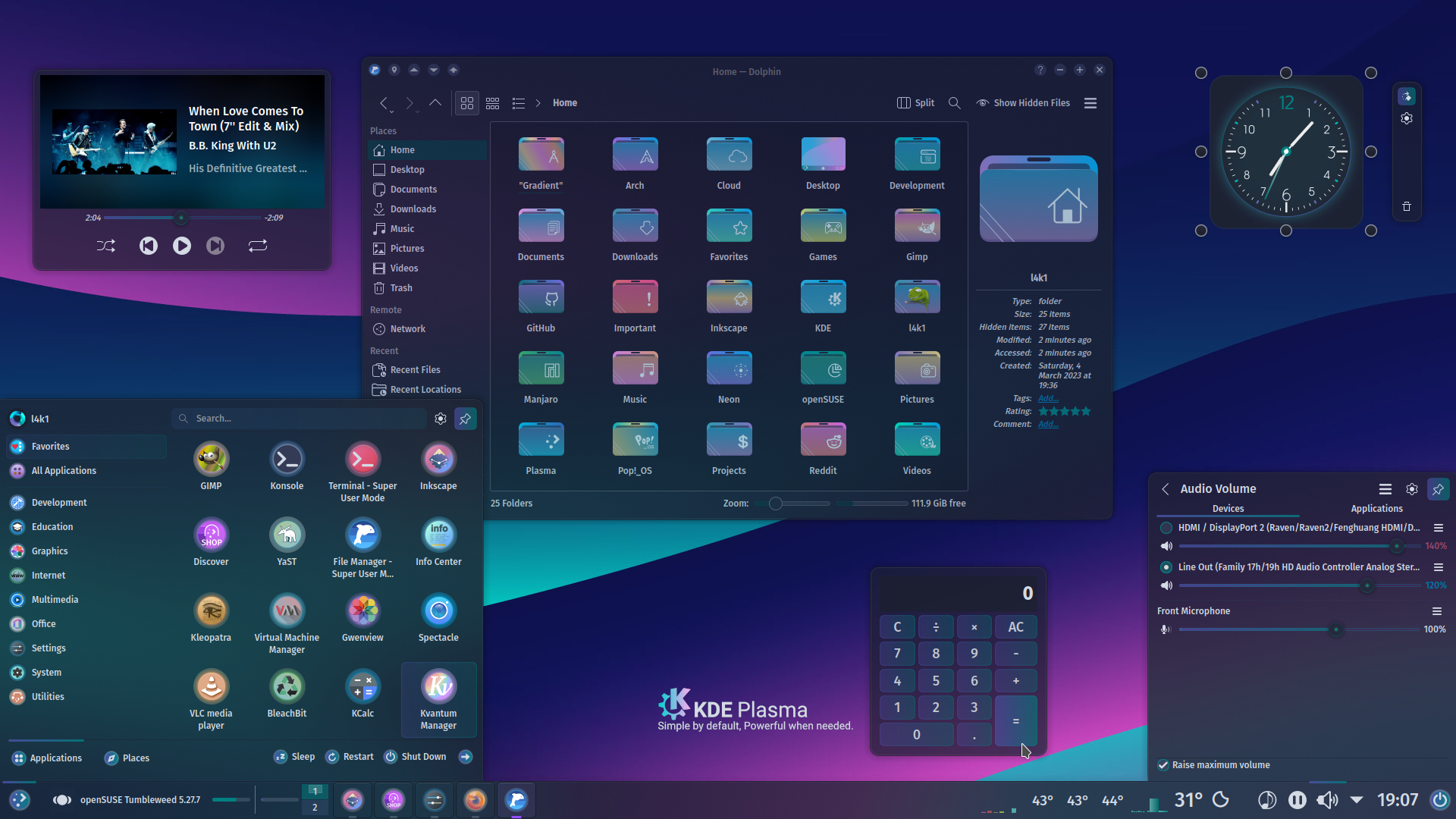This screenshot has width=1456, height=819.
Task: Click Add... to tag the l4k1 folder
Action: tap(1047, 397)
